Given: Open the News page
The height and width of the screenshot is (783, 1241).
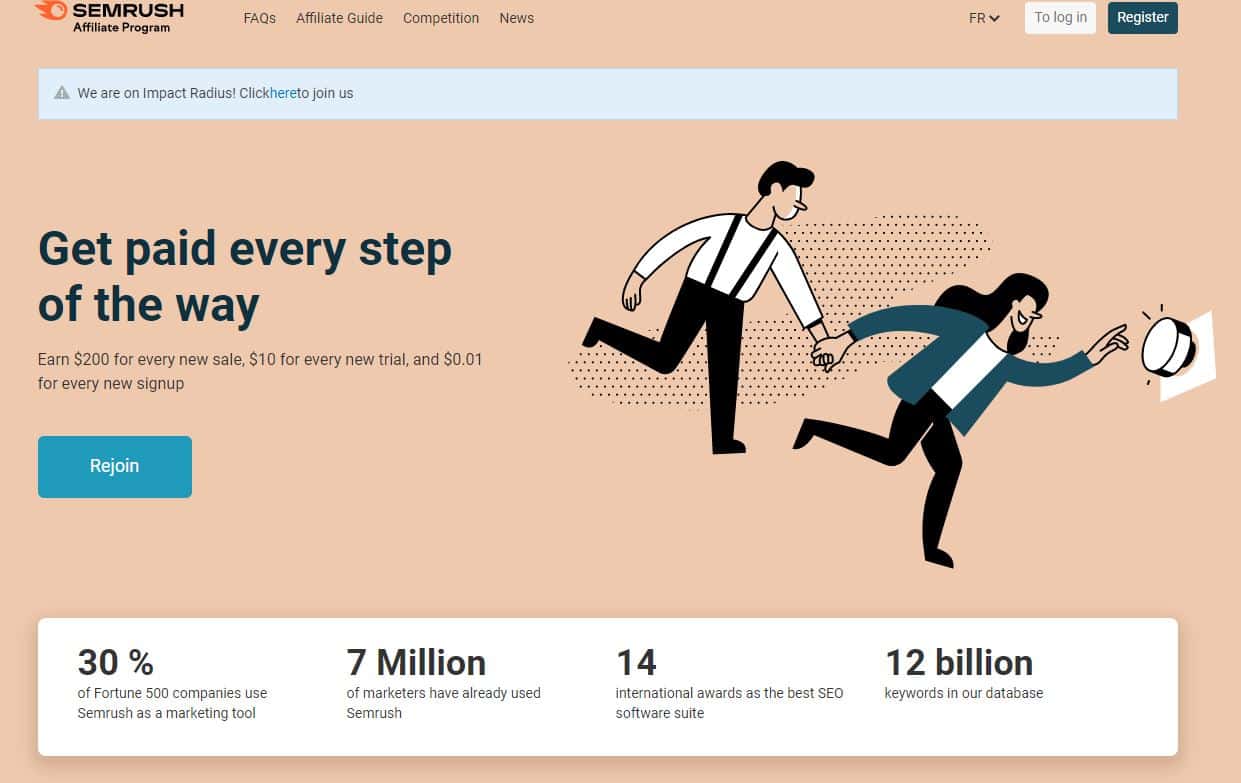Looking at the screenshot, I should (x=516, y=18).
